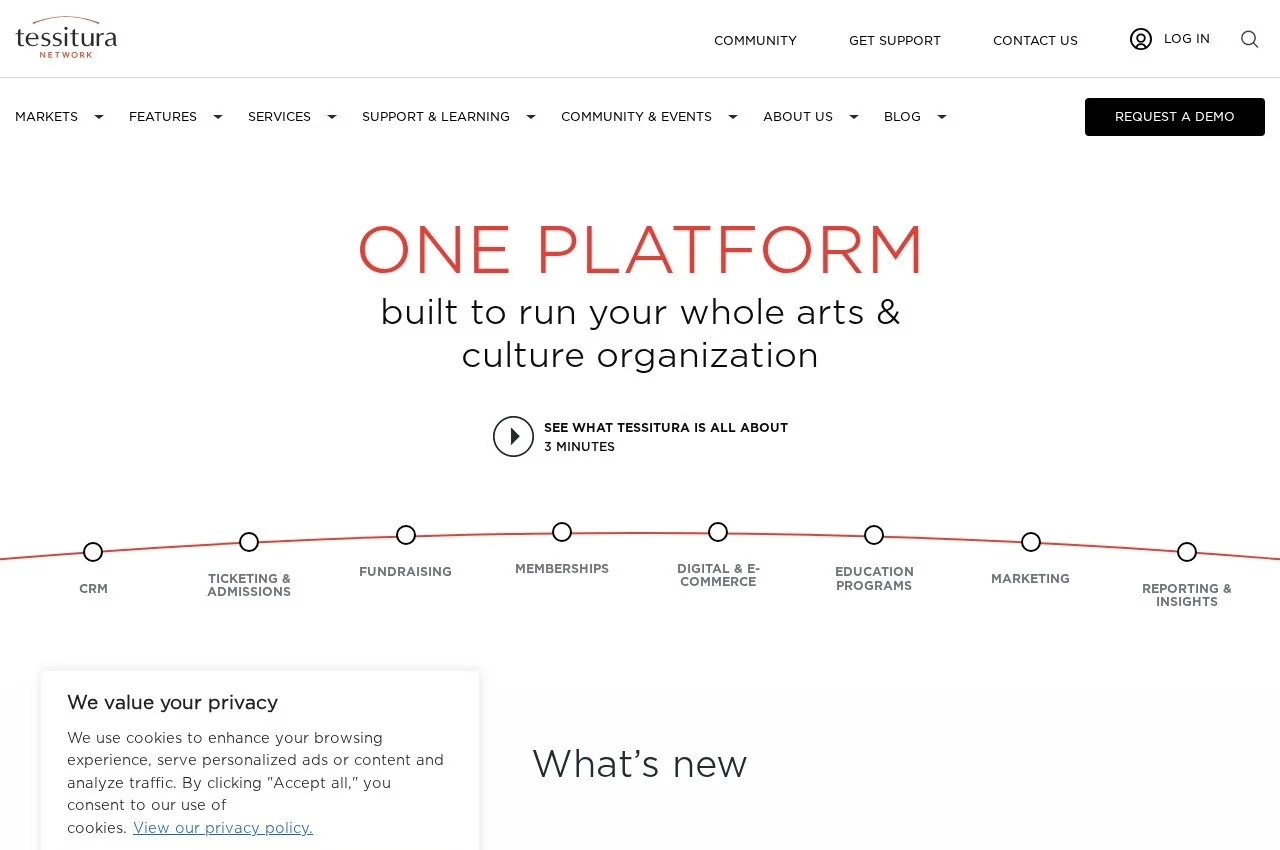
Task: Click the Digital & E-Commerce label
Action: [x=718, y=575]
